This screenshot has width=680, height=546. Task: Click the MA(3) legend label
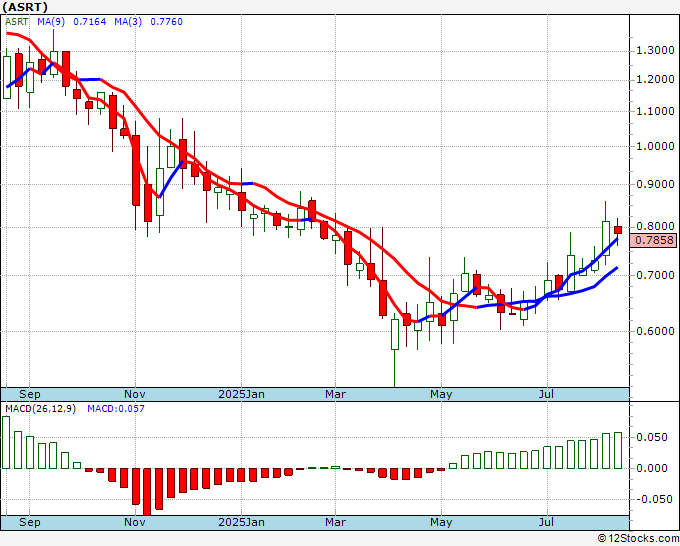[128, 22]
